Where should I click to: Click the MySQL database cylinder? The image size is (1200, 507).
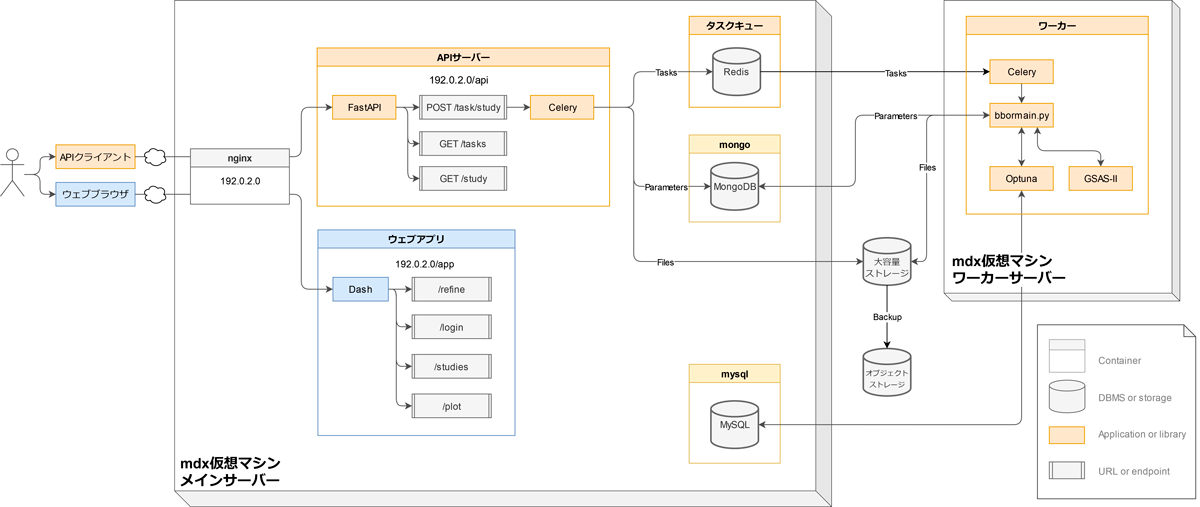735,424
